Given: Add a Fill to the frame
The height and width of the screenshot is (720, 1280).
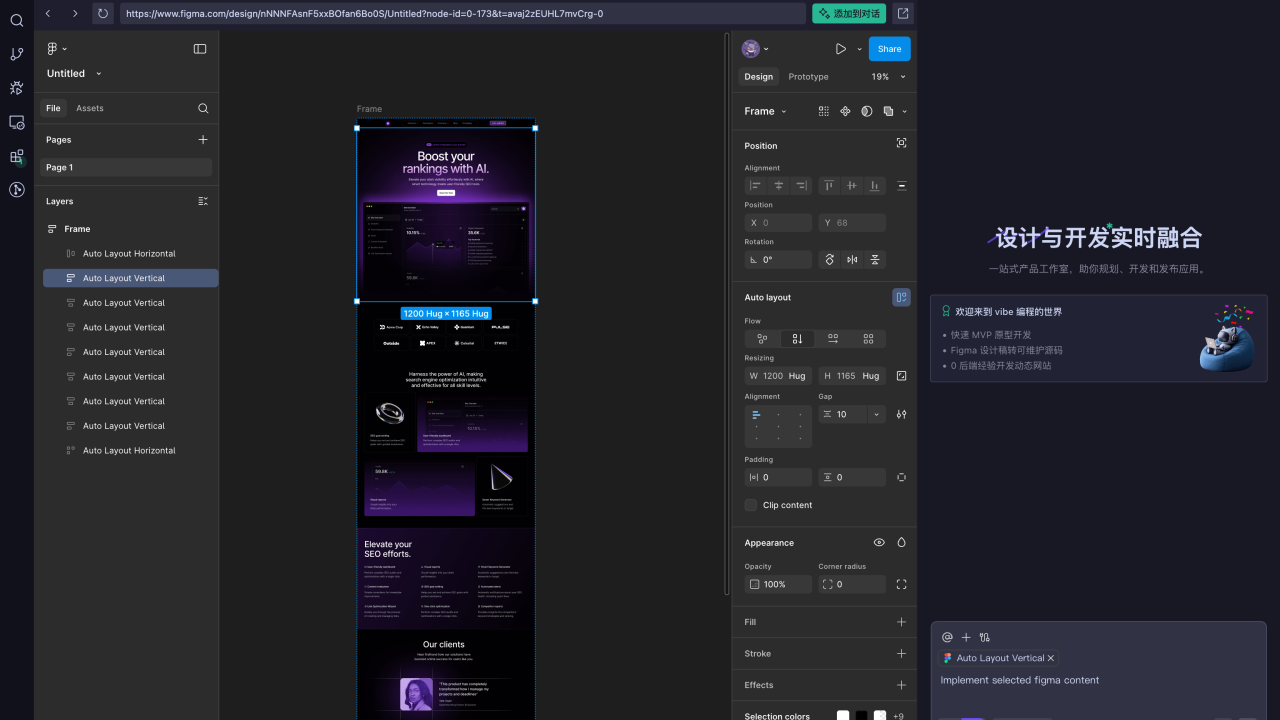Looking at the screenshot, I should (x=901, y=622).
